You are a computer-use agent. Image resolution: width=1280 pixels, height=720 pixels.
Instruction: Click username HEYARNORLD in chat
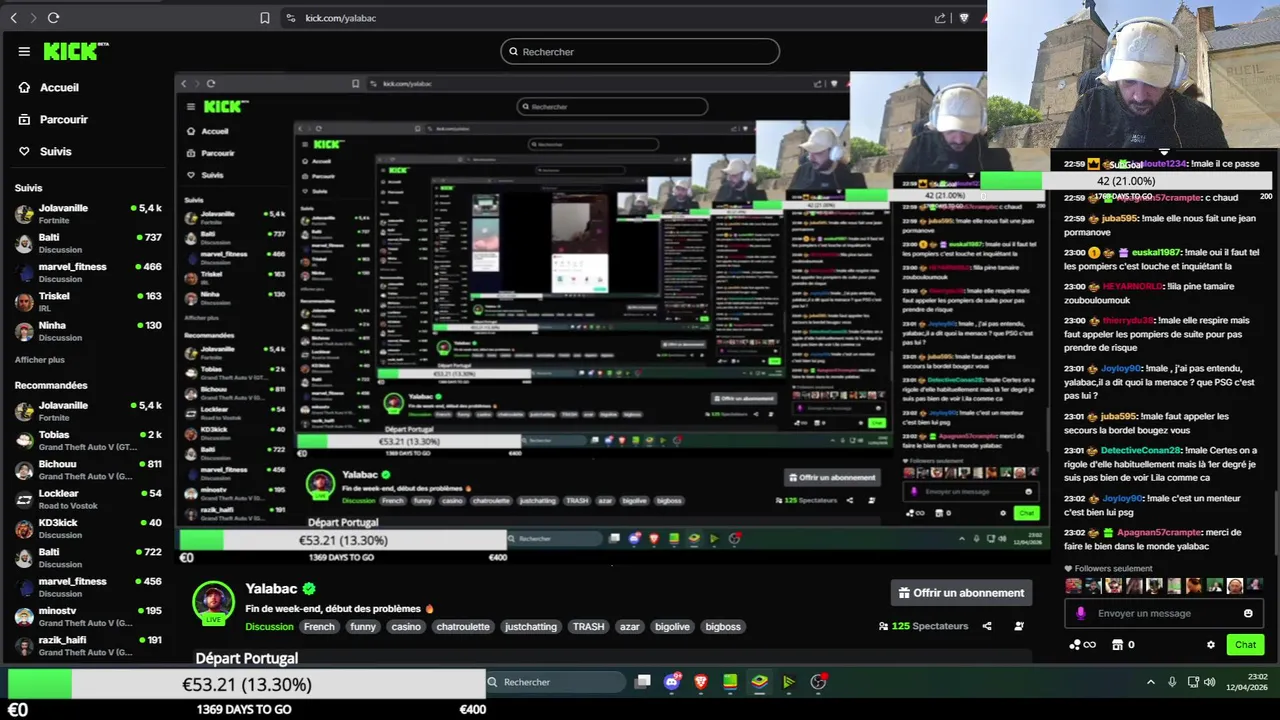tap(1133, 286)
